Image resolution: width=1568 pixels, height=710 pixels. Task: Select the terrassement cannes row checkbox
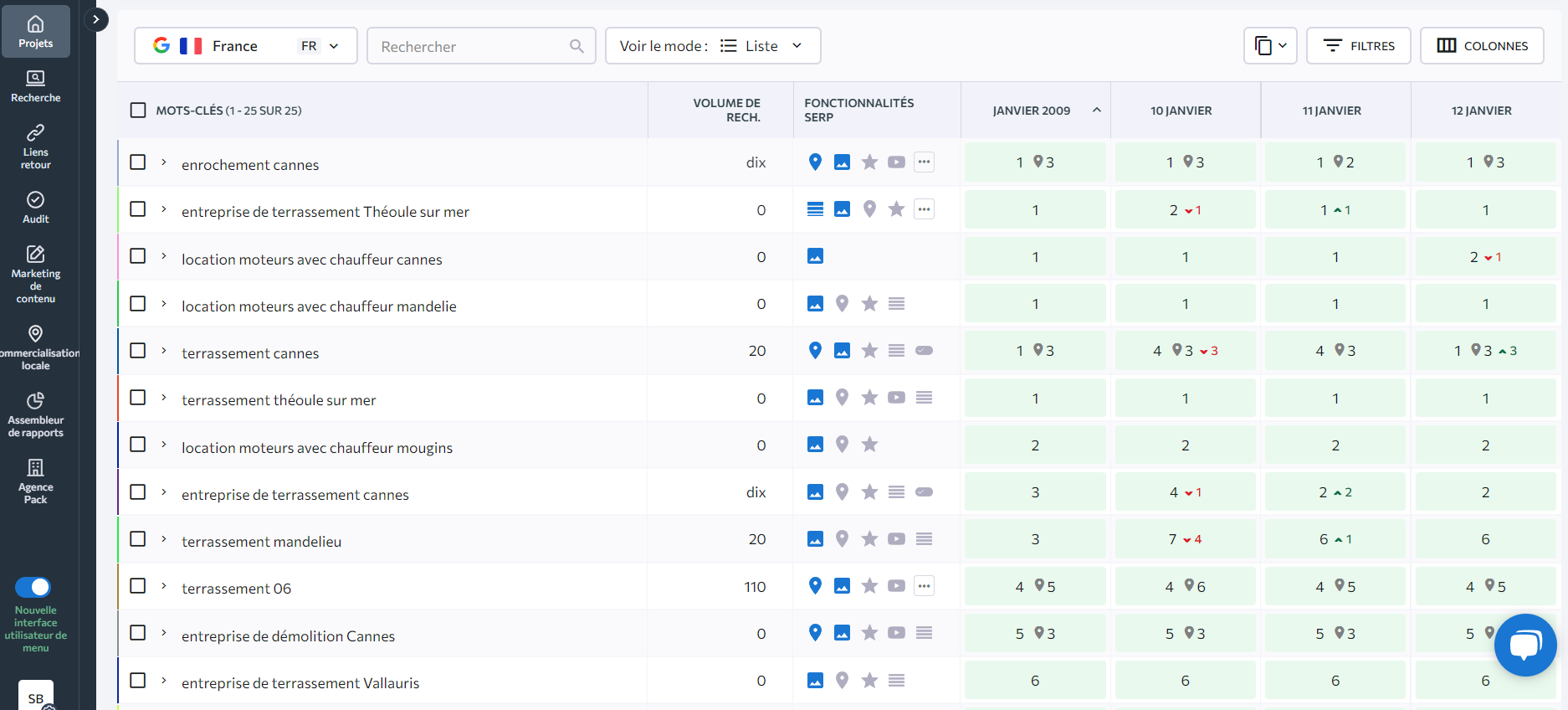138,351
